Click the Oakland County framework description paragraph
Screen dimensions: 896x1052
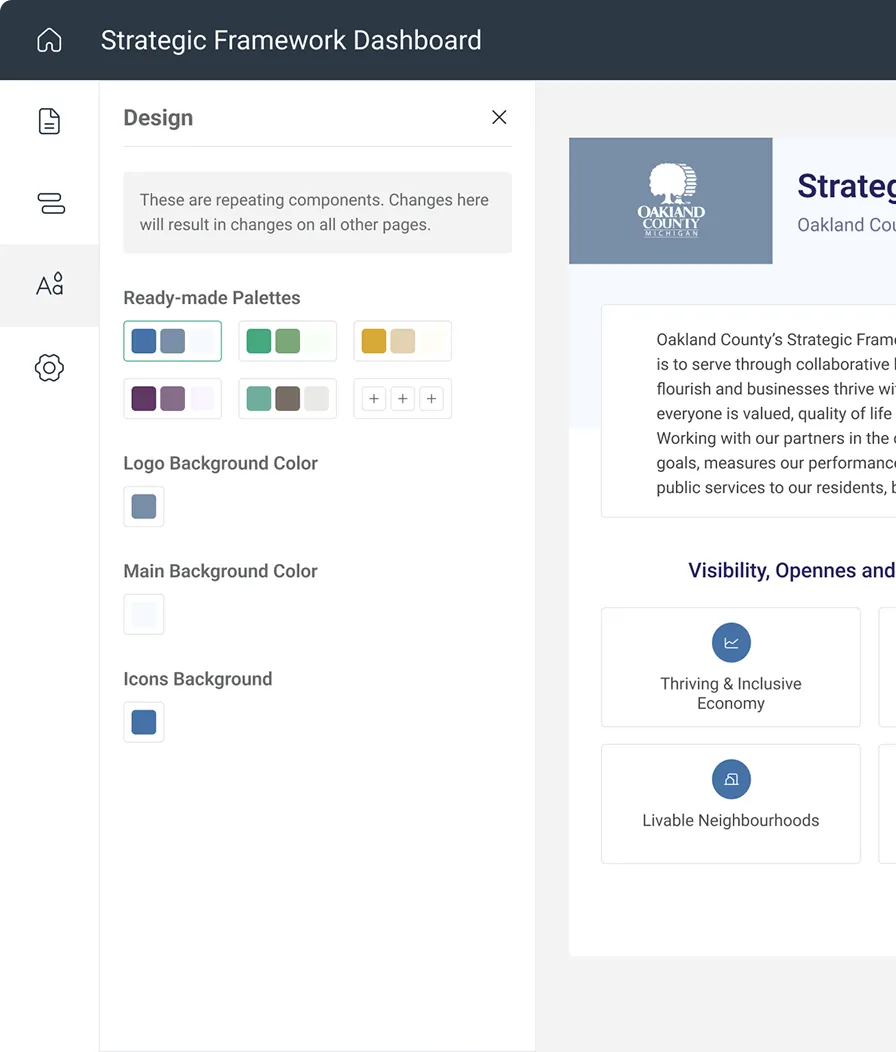pyautogui.click(x=776, y=413)
